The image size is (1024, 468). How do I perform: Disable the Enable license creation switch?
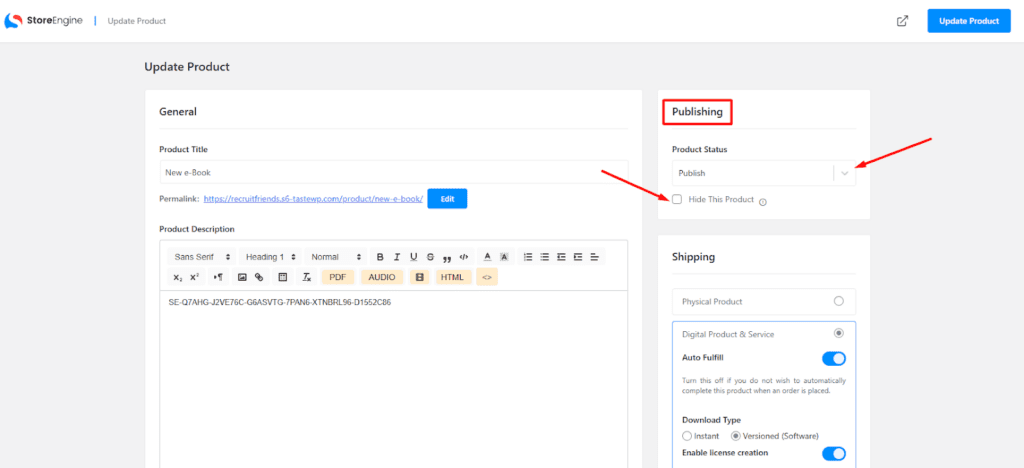(834, 454)
